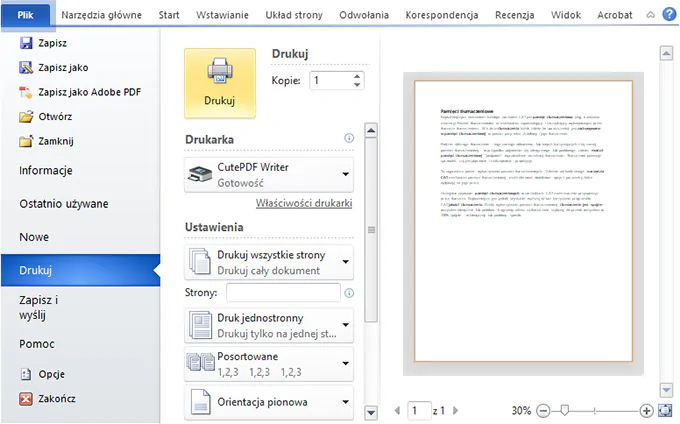This screenshot has height=424, width=680.
Task: Select Drukuj in backstage menu
Action: tap(81, 270)
